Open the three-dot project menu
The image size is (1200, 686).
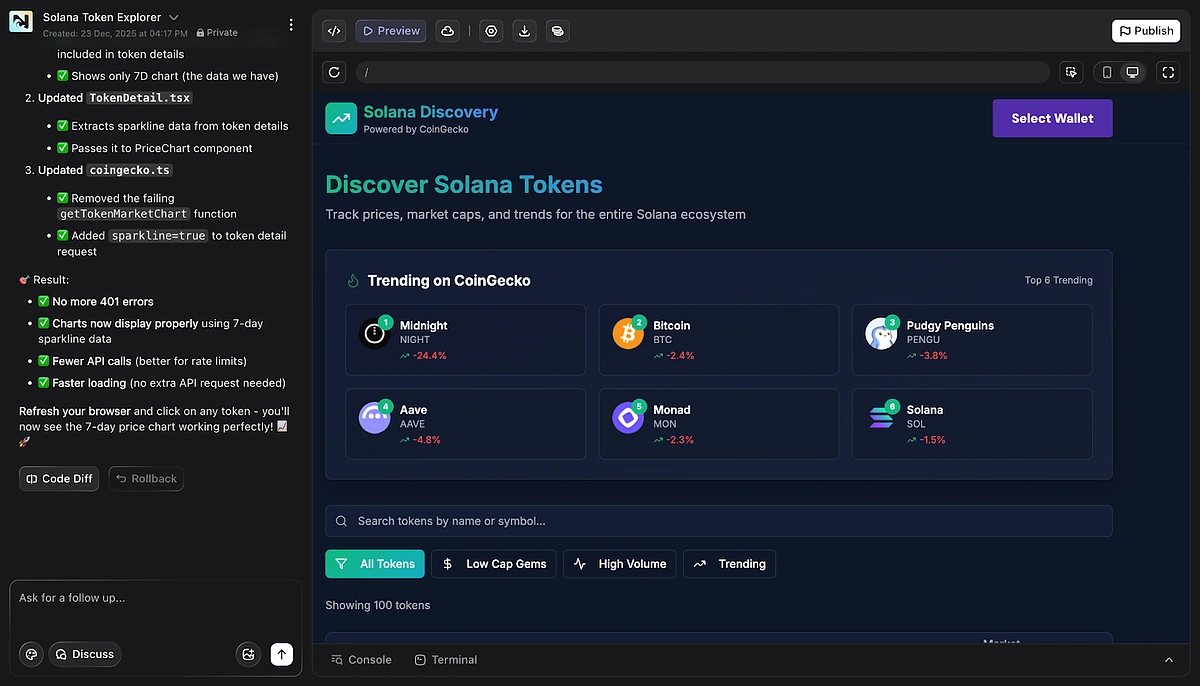click(290, 24)
